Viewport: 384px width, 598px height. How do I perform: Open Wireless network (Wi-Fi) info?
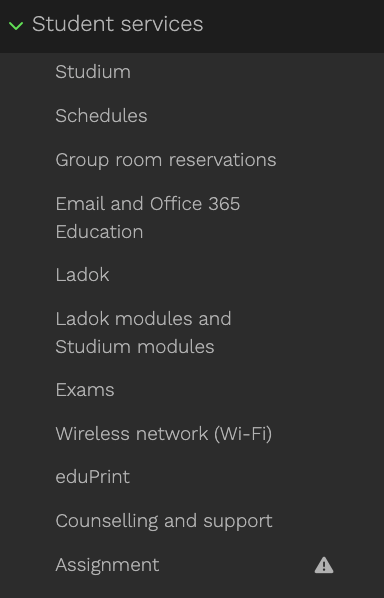[164, 434]
